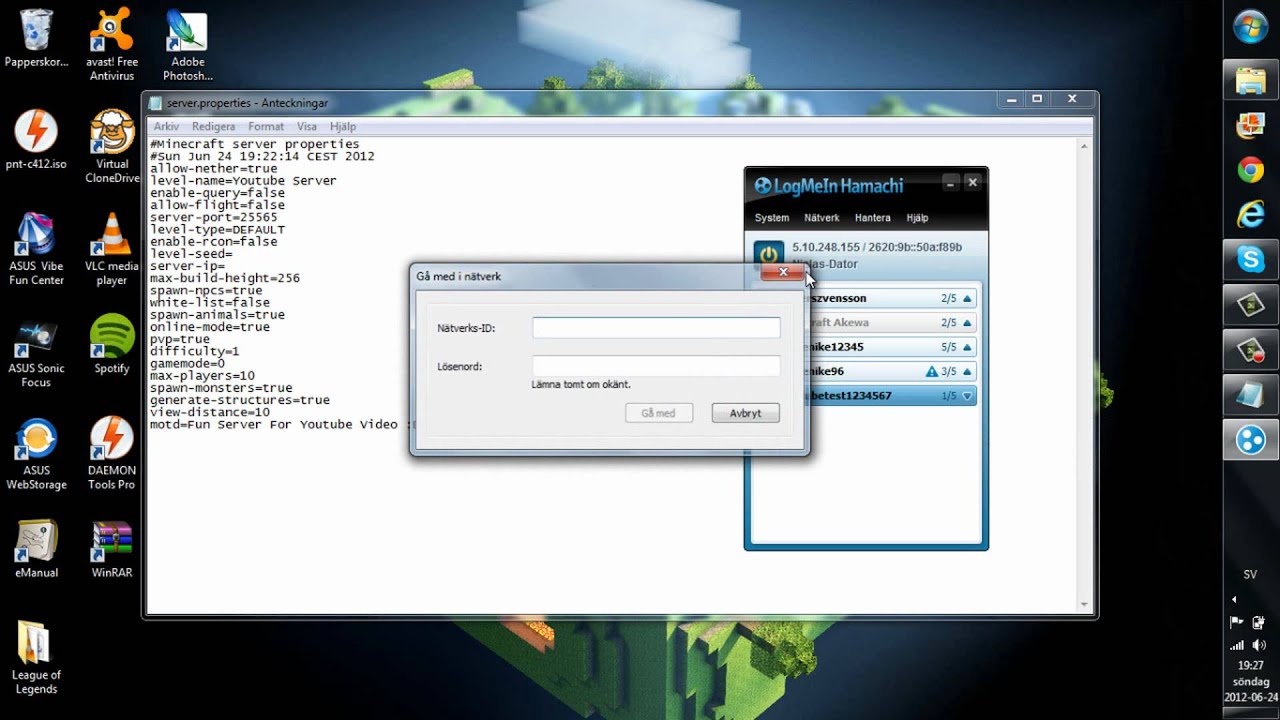Image resolution: width=1280 pixels, height=720 pixels.
Task: Launch Spotify from the desktop
Action: click(112, 345)
